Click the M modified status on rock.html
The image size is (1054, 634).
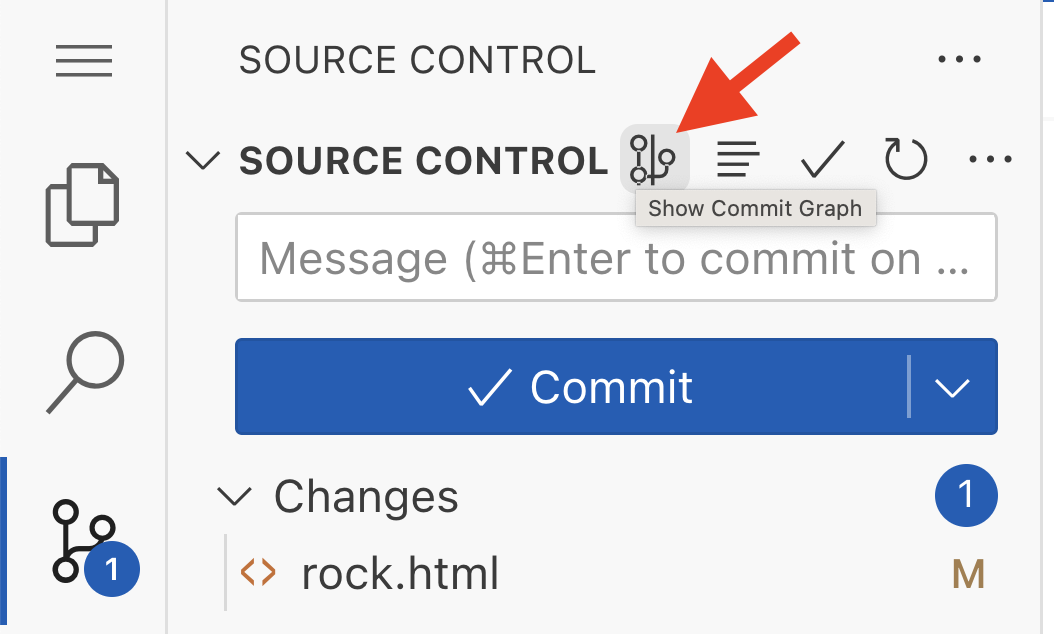[969, 574]
